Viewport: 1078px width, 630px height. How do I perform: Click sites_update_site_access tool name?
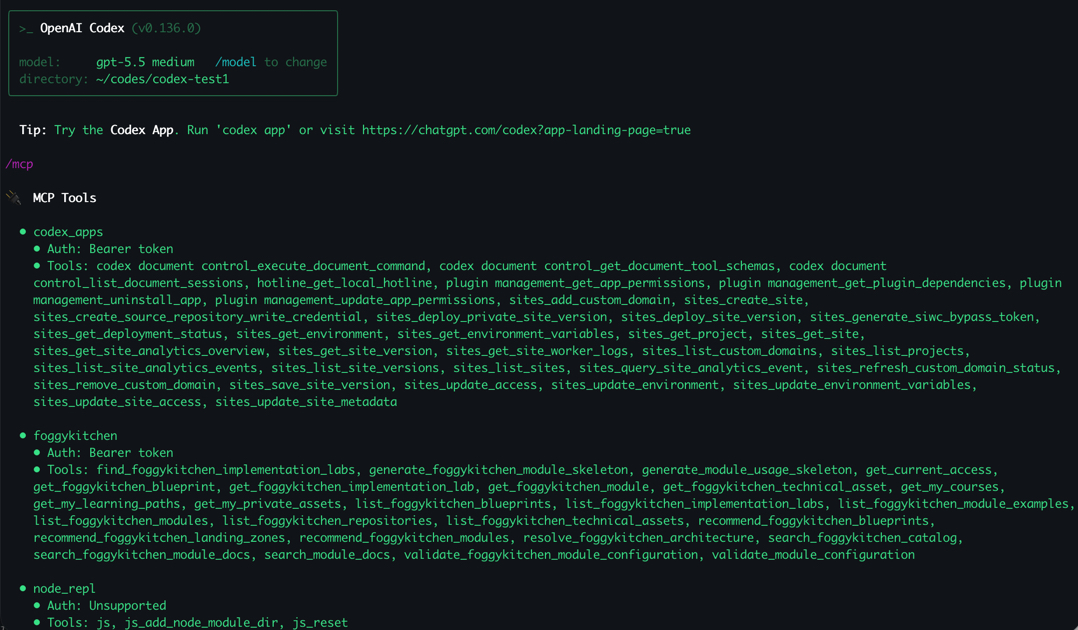pos(117,402)
